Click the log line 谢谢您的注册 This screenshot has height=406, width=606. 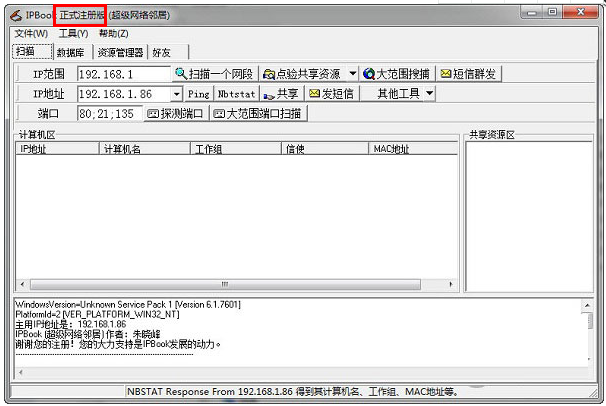tap(118, 344)
